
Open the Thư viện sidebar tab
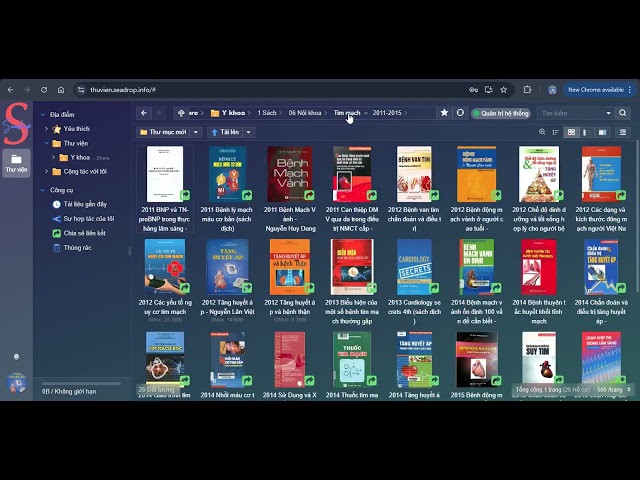pyautogui.click(x=16, y=163)
